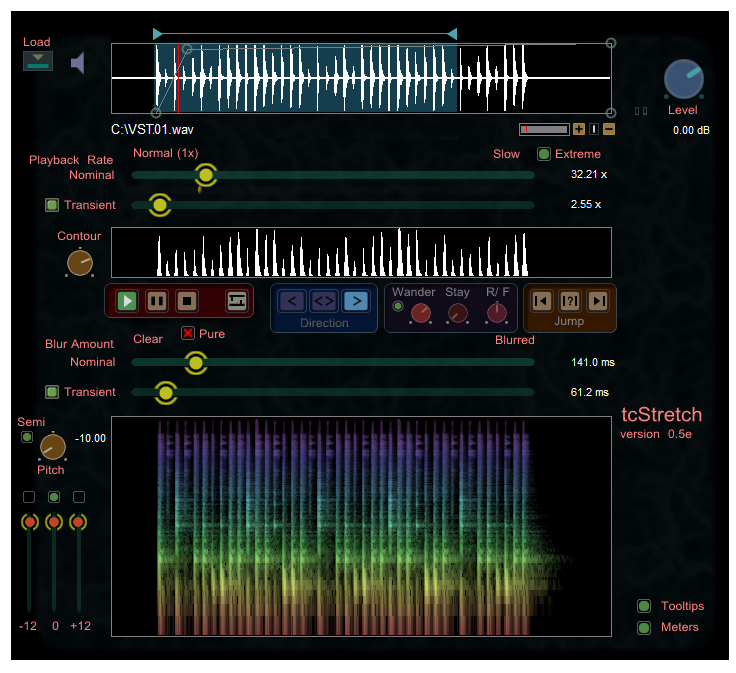
Task: Toggle Playback Rate Transient checkbox
Action: coord(52,205)
